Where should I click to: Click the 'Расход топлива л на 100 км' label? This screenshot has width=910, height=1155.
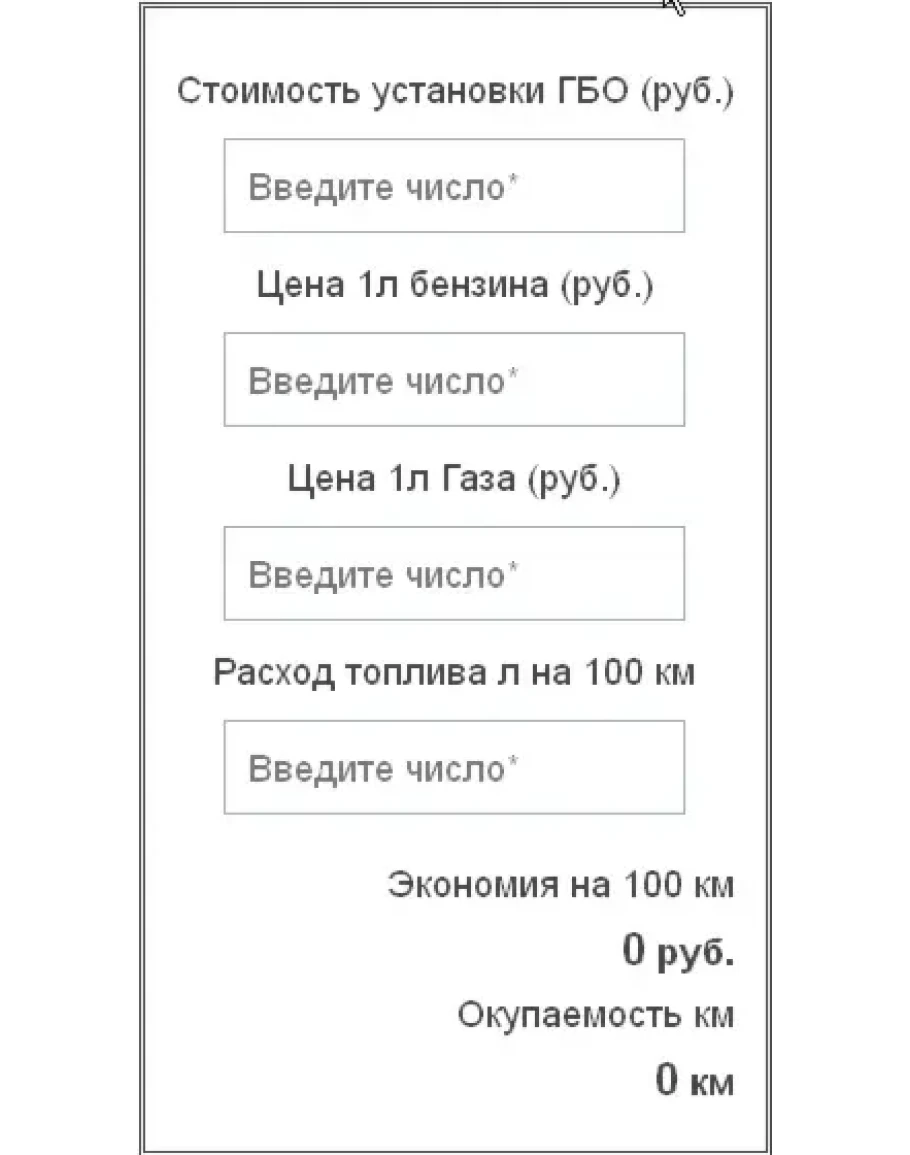(x=455, y=673)
